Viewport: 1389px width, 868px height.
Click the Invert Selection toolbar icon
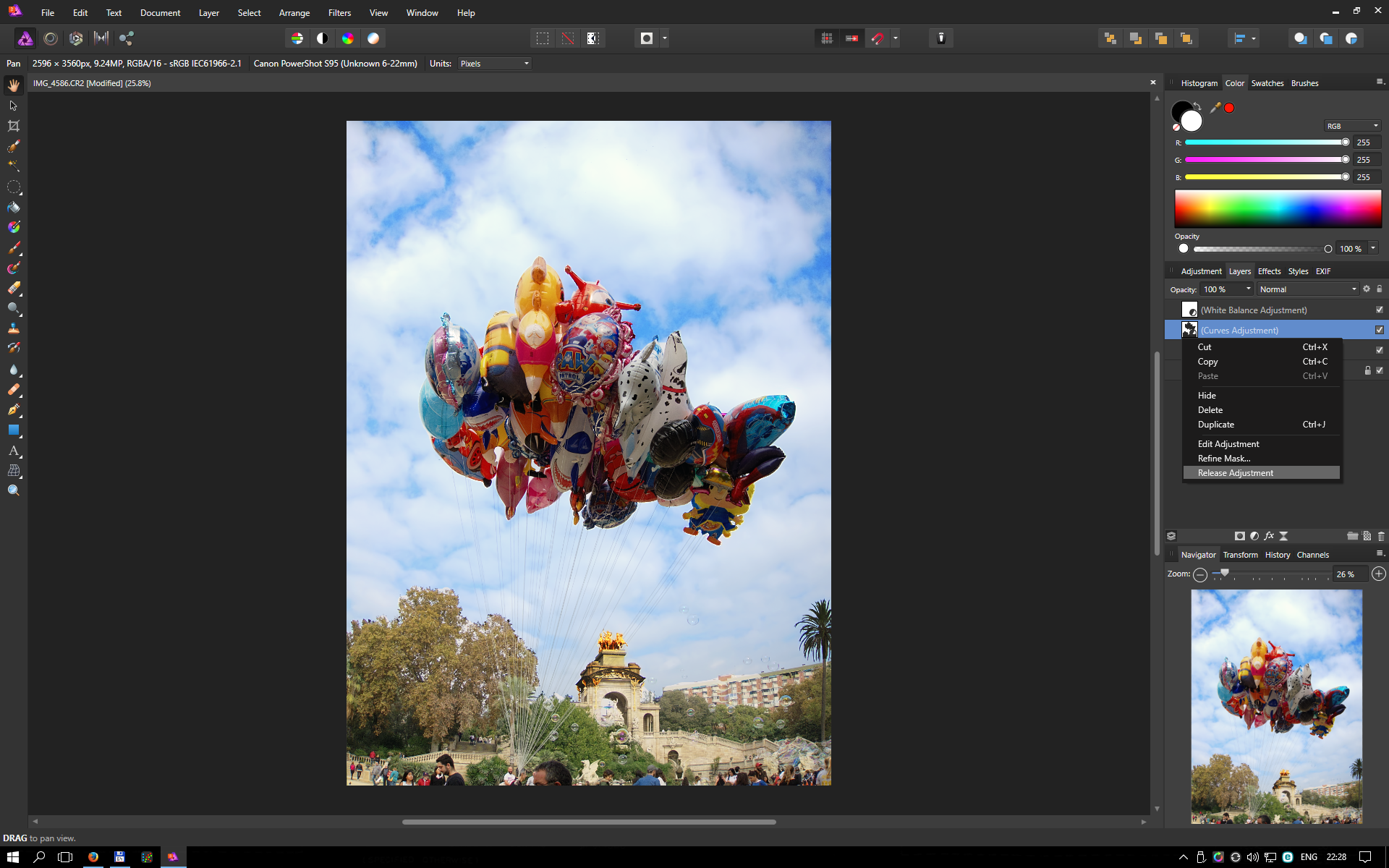pos(593,38)
